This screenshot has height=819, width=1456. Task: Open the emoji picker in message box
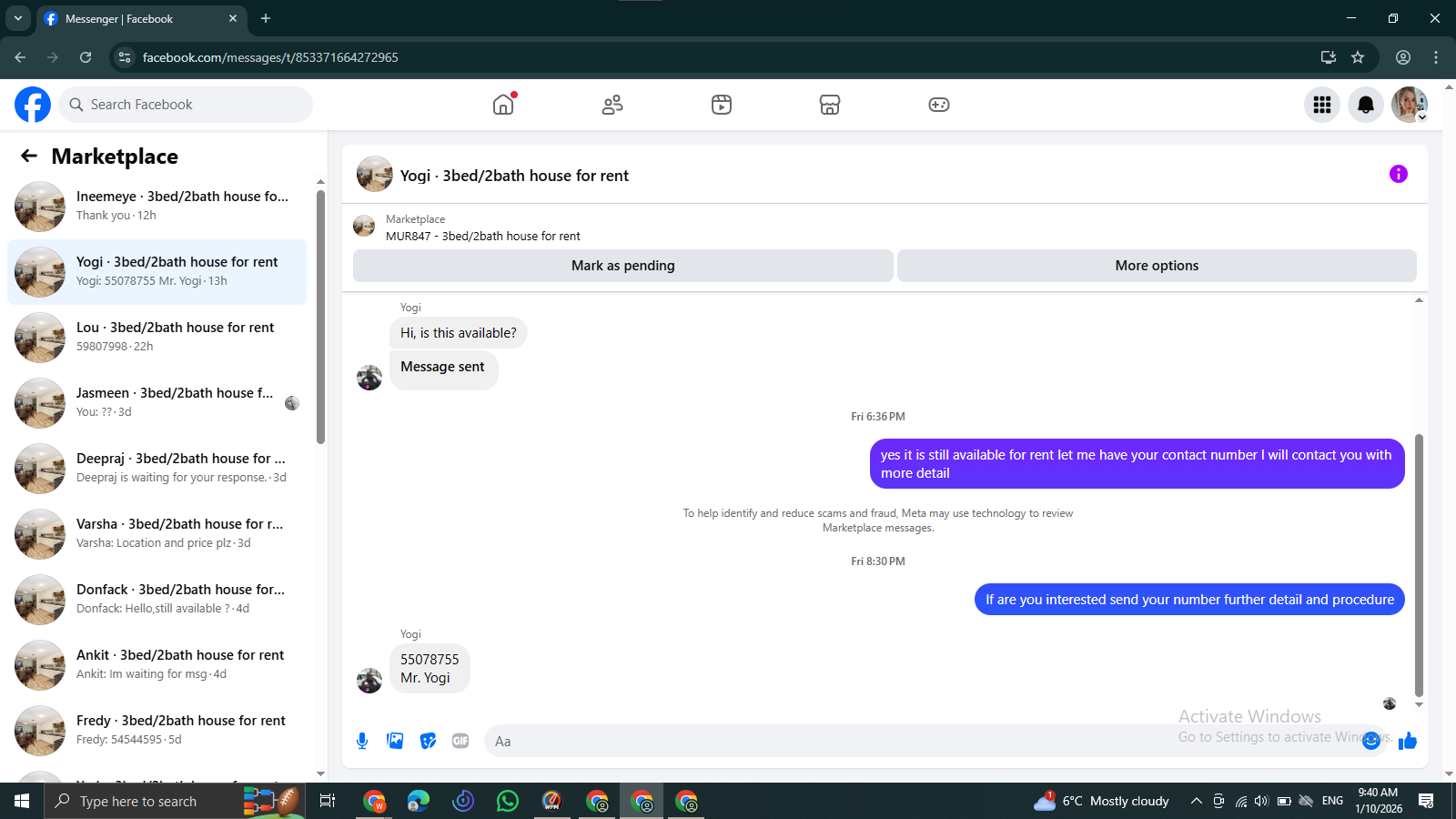1371,741
